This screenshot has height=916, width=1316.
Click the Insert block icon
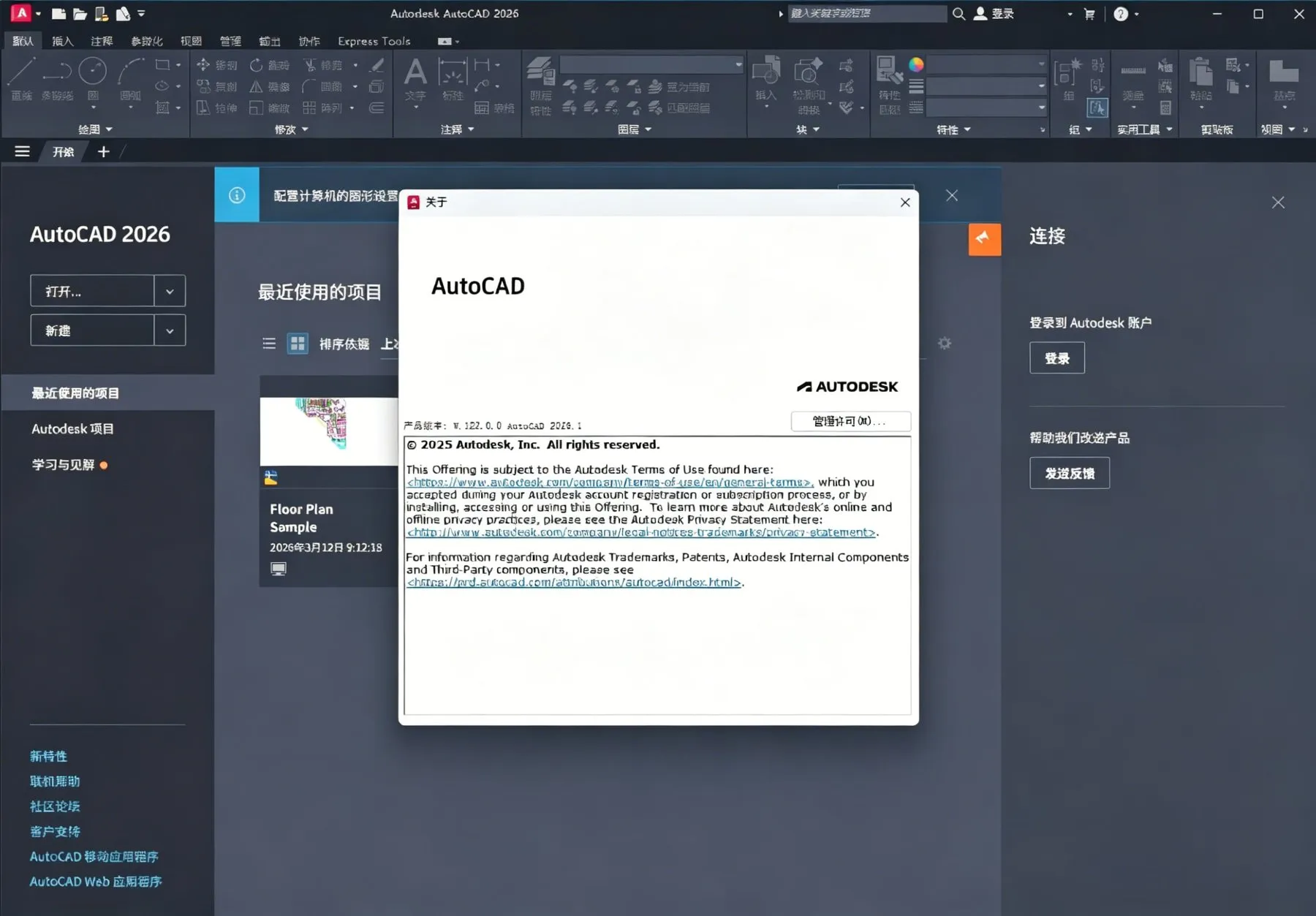pyautogui.click(x=766, y=71)
